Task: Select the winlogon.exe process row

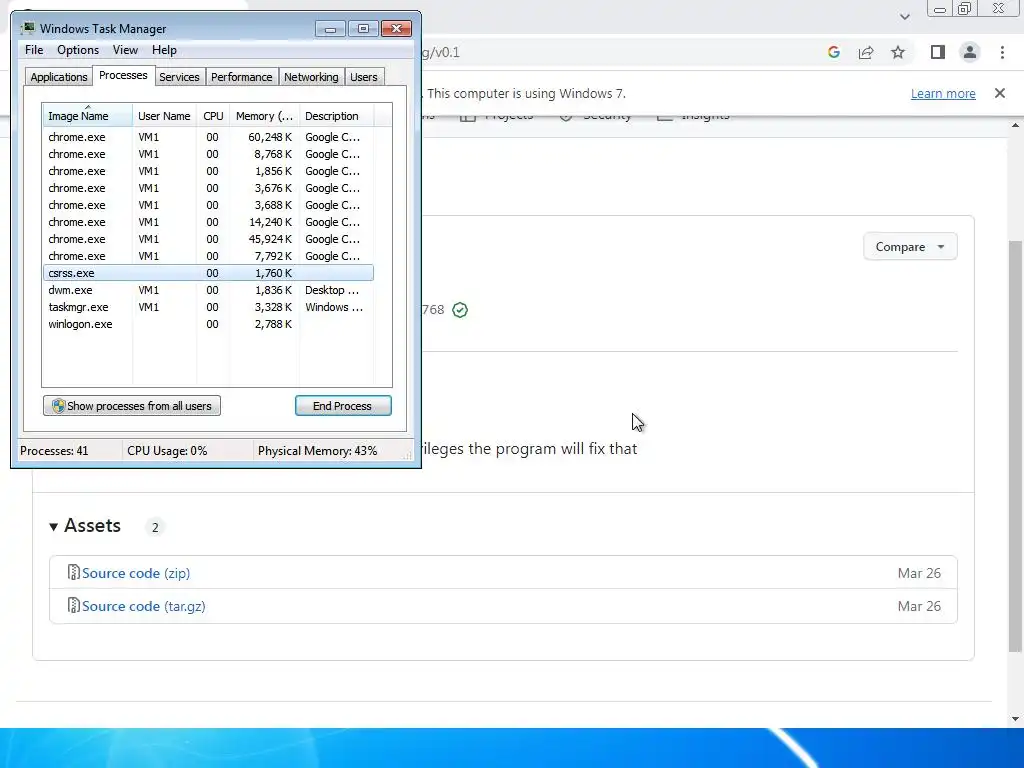Action: coord(208,324)
